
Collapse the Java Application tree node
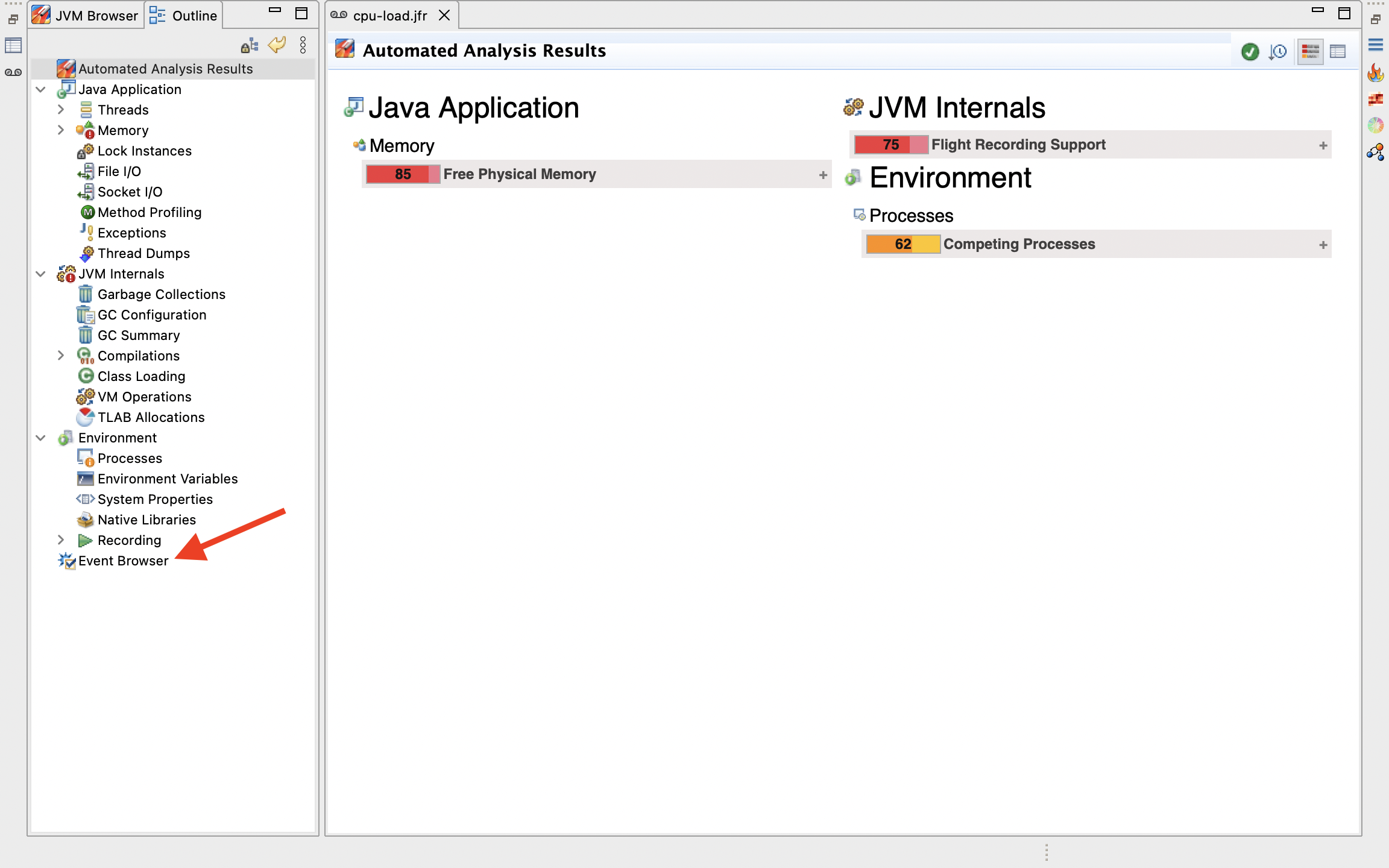click(x=41, y=89)
